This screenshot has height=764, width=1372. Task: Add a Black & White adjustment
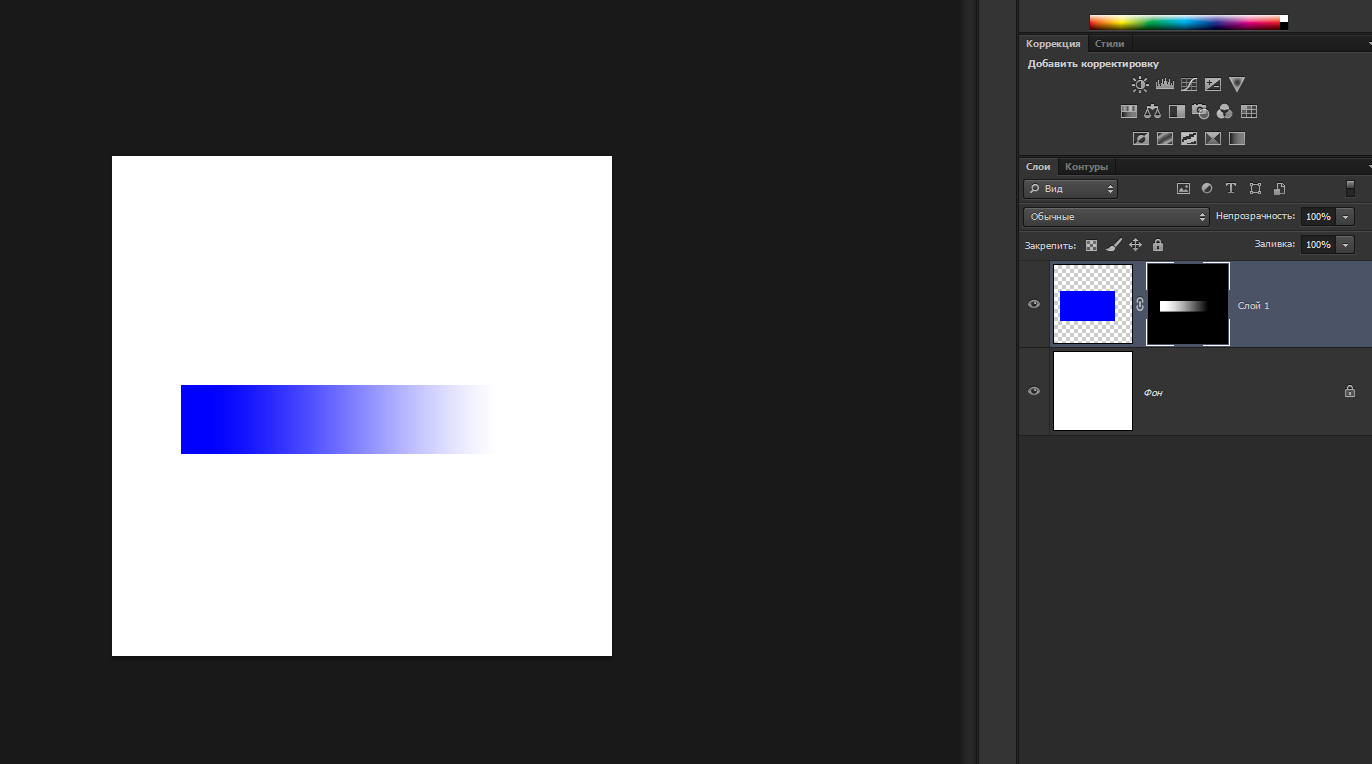click(1176, 112)
